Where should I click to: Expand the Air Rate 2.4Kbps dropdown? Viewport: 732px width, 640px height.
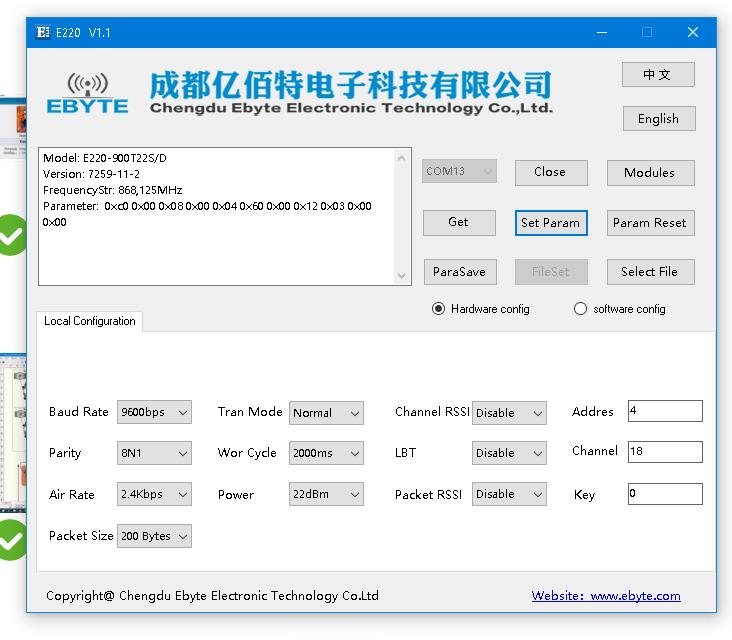(x=154, y=494)
